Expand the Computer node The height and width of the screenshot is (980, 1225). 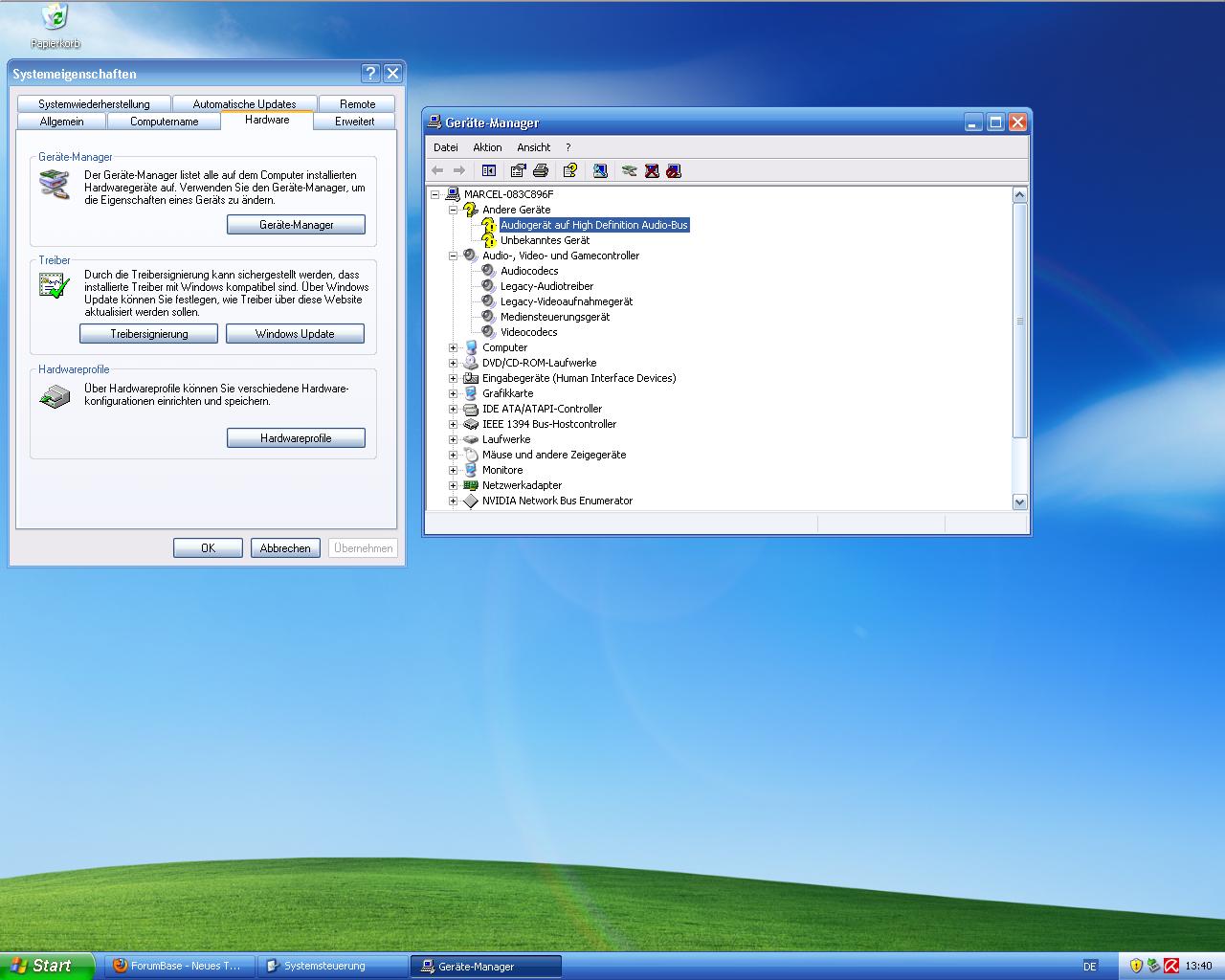point(453,347)
